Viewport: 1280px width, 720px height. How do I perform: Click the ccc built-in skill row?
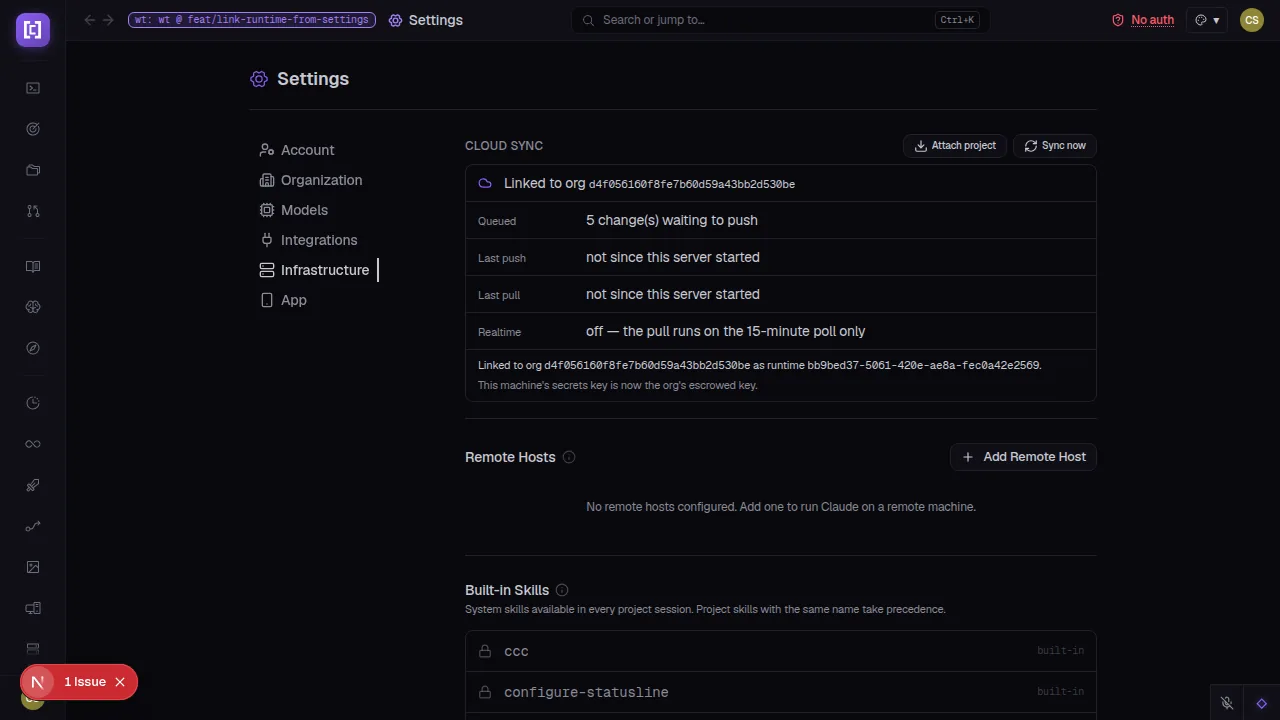coord(781,651)
